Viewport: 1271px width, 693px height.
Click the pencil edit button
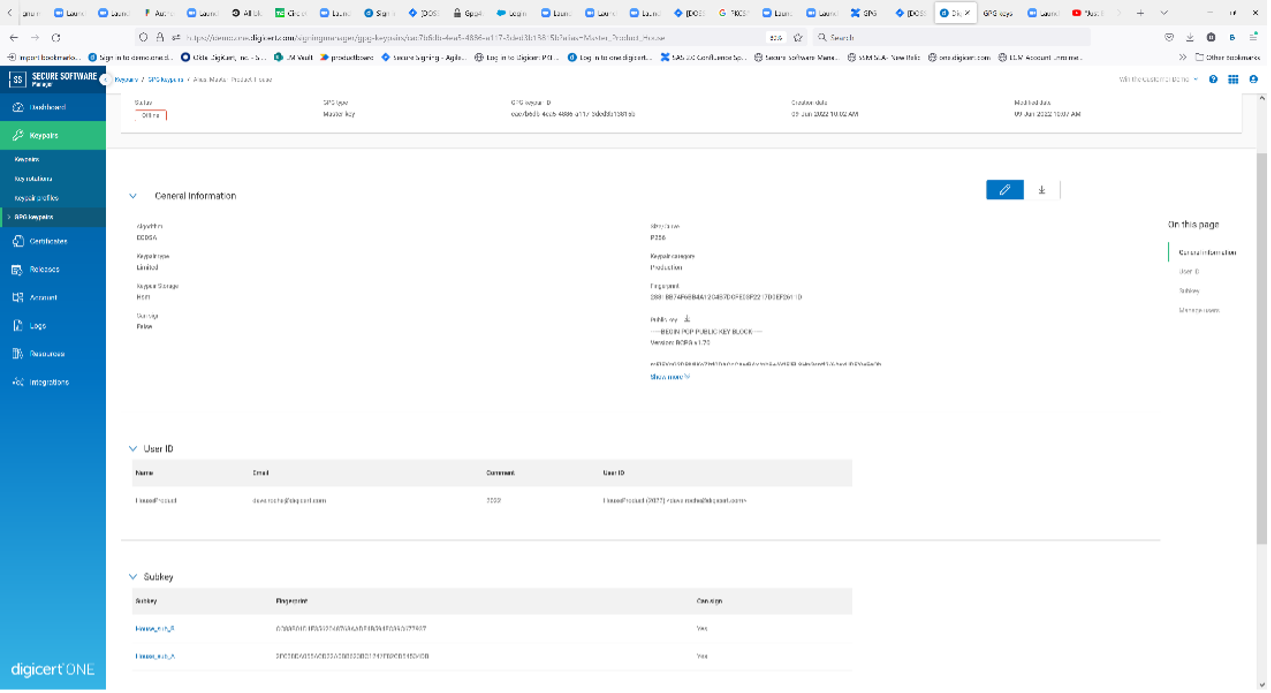point(1004,190)
